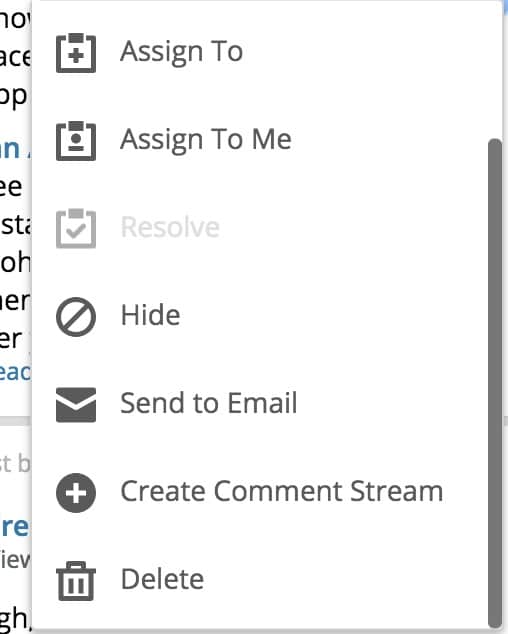Click the bold blue "n" link near the top left
The image size is (508, 634).
pyautogui.click(x=10, y=149)
